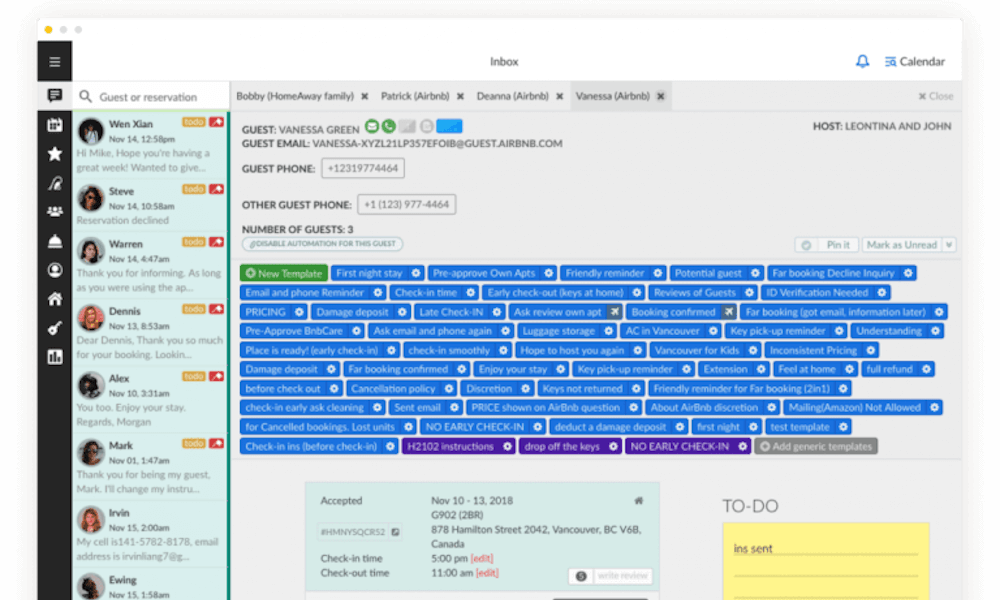Open the home listings sidebar icon

[x=55, y=298]
